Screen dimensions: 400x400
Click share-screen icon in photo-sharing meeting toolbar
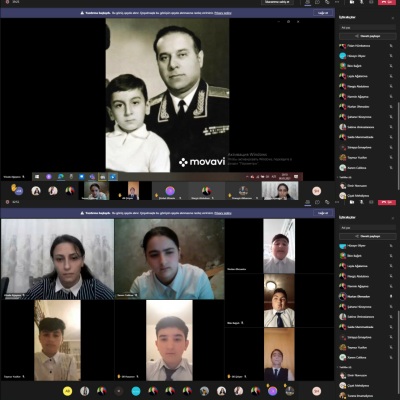[371, 2]
